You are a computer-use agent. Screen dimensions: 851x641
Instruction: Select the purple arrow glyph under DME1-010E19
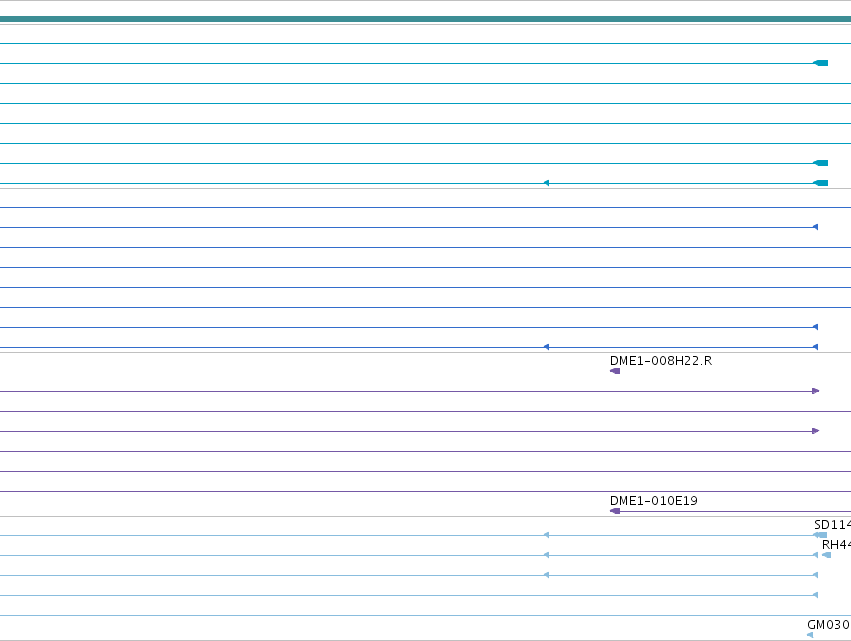coord(615,511)
